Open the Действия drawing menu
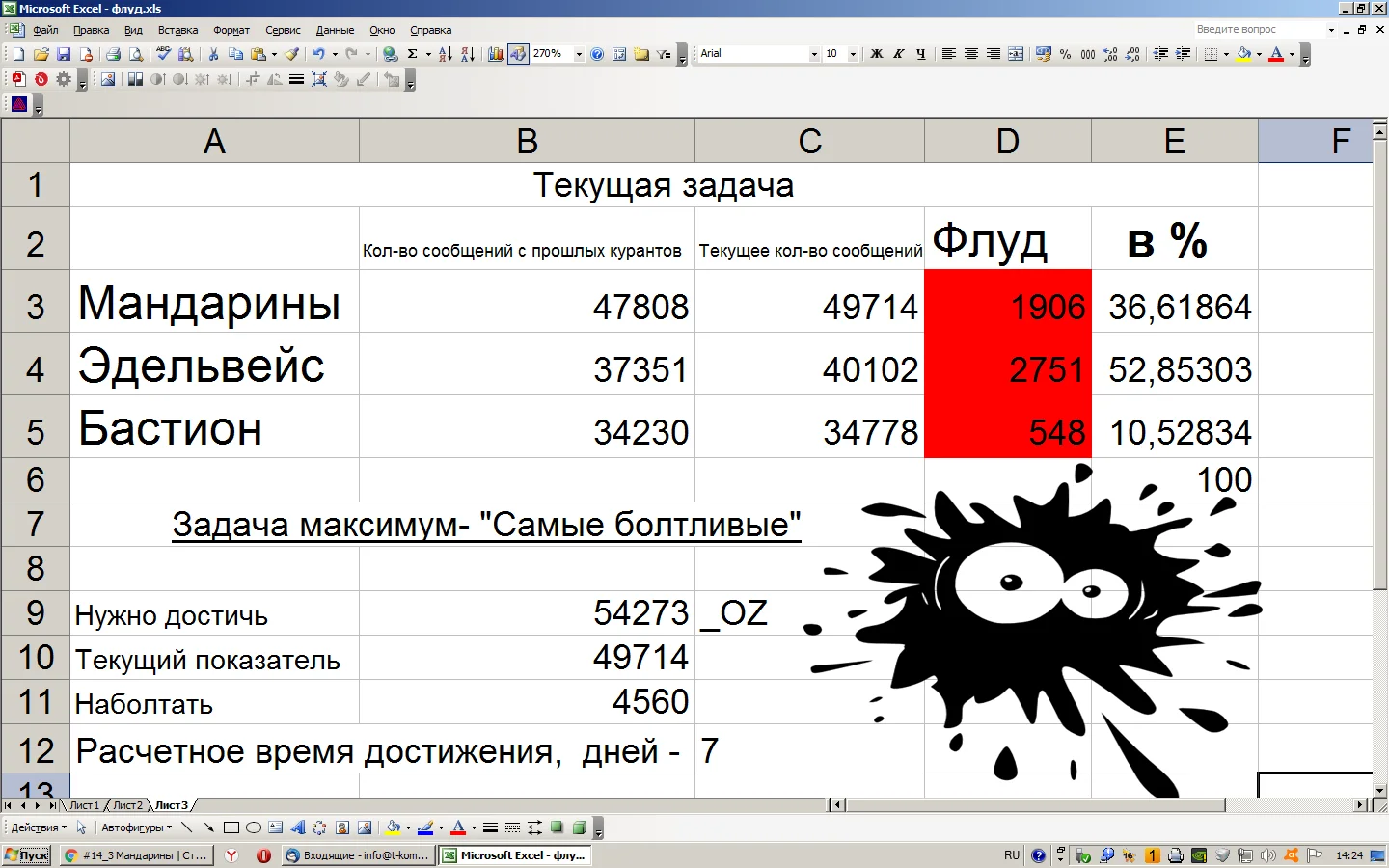1389x868 pixels. (39, 827)
